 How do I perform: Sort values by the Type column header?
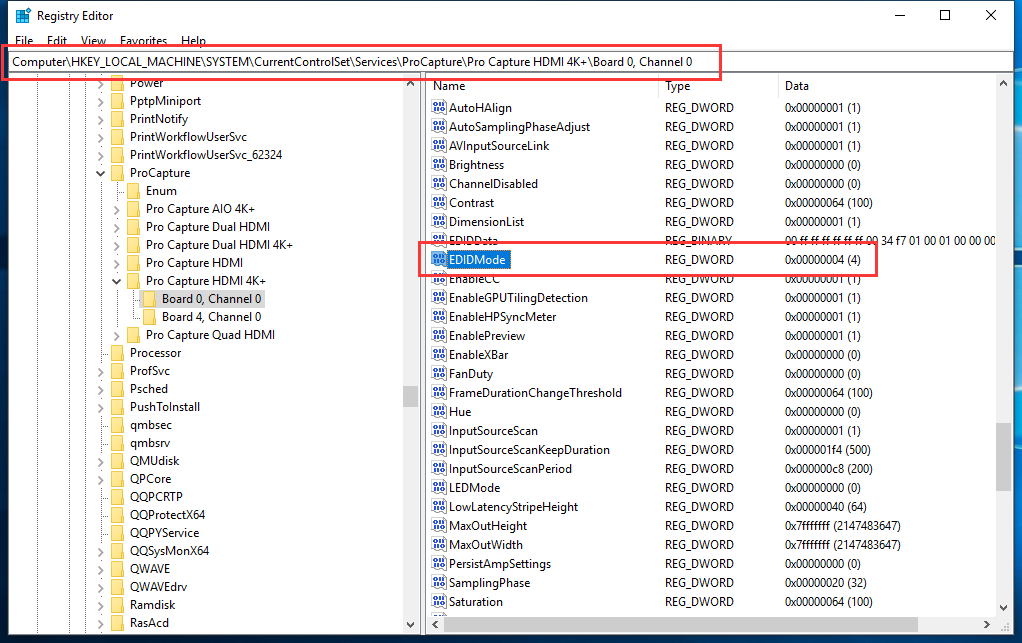point(718,86)
